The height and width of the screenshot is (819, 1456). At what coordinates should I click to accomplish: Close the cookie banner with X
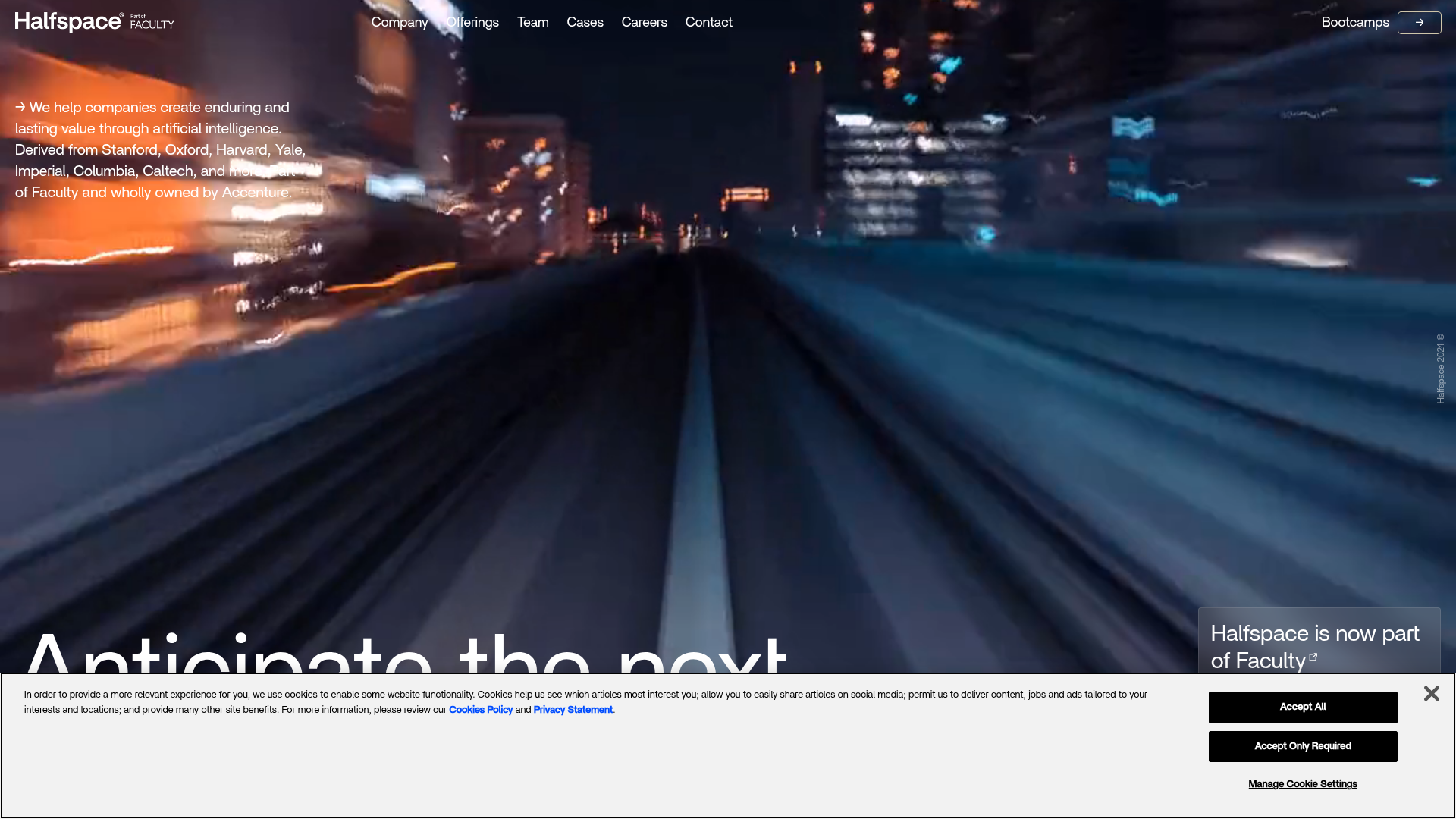click(x=1431, y=694)
